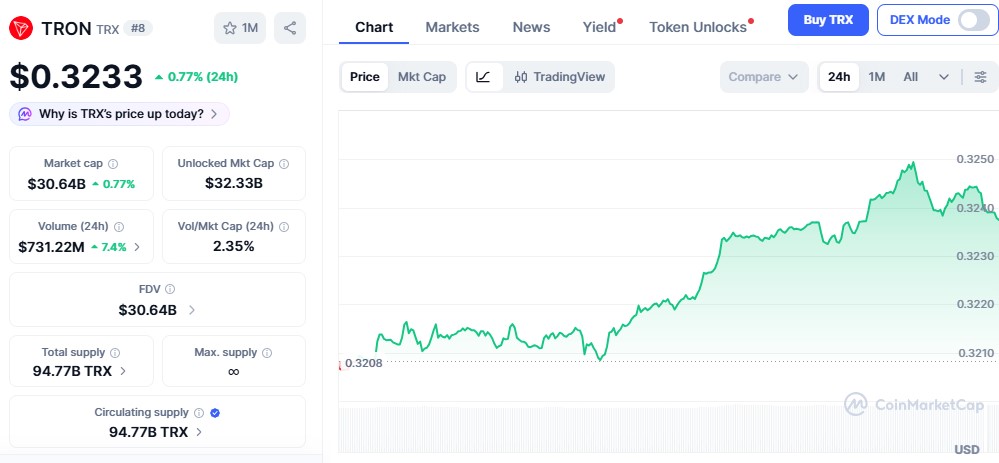Select 1M time range

[877, 77]
